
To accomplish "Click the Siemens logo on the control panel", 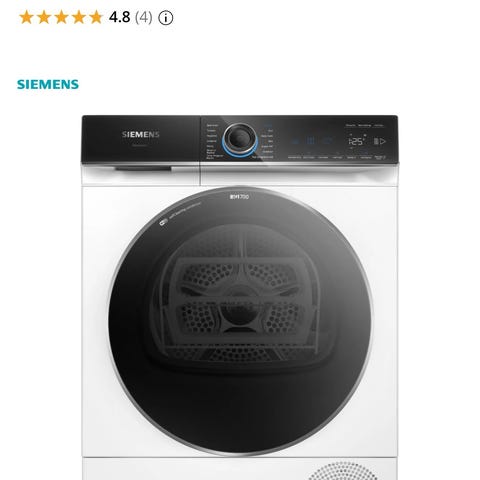I will tap(141, 135).
